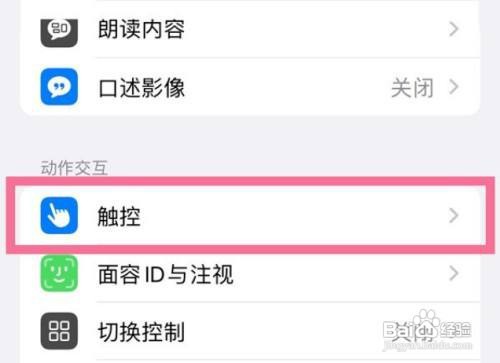Click the 切换控制 text label
Image resolution: width=500 pixels, height=363 pixels.
point(141,332)
